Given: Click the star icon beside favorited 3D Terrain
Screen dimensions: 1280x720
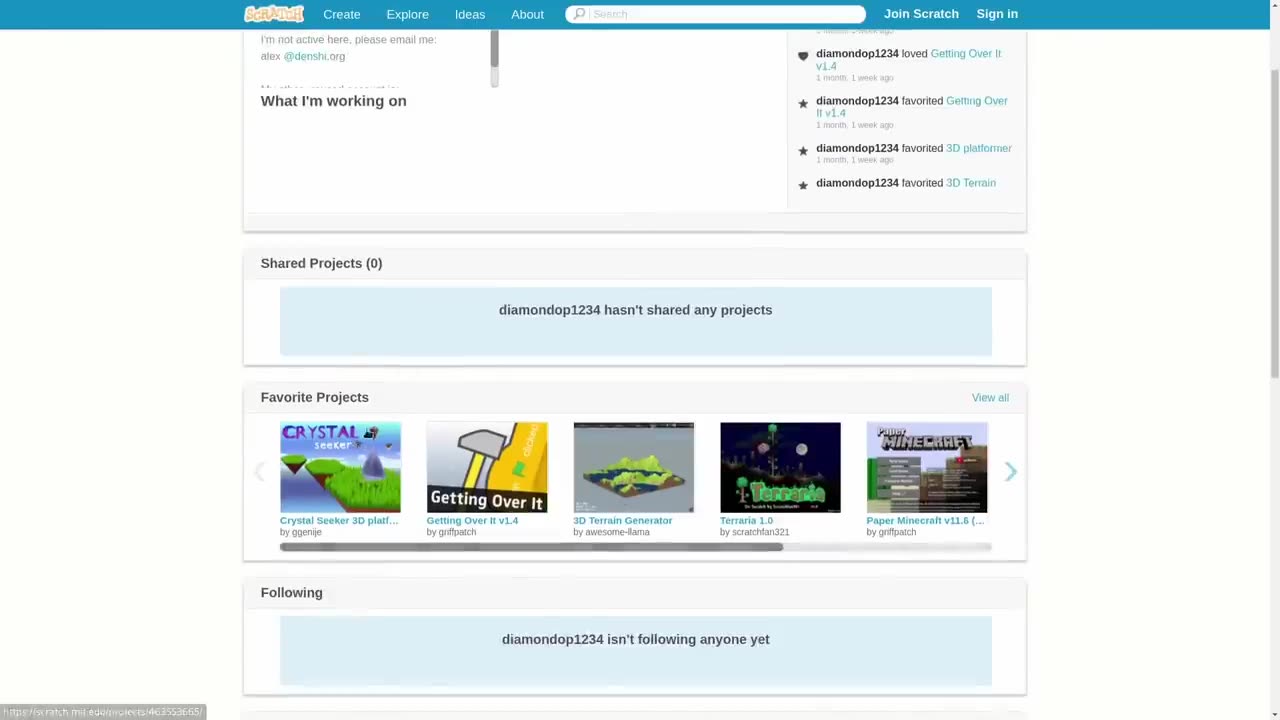Looking at the screenshot, I should tap(803, 185).
